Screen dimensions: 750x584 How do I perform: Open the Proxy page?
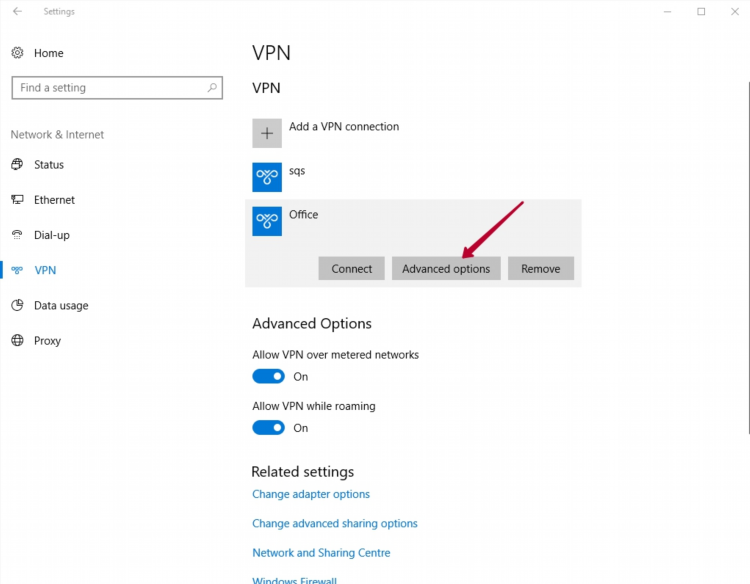[x=47, y=341]
